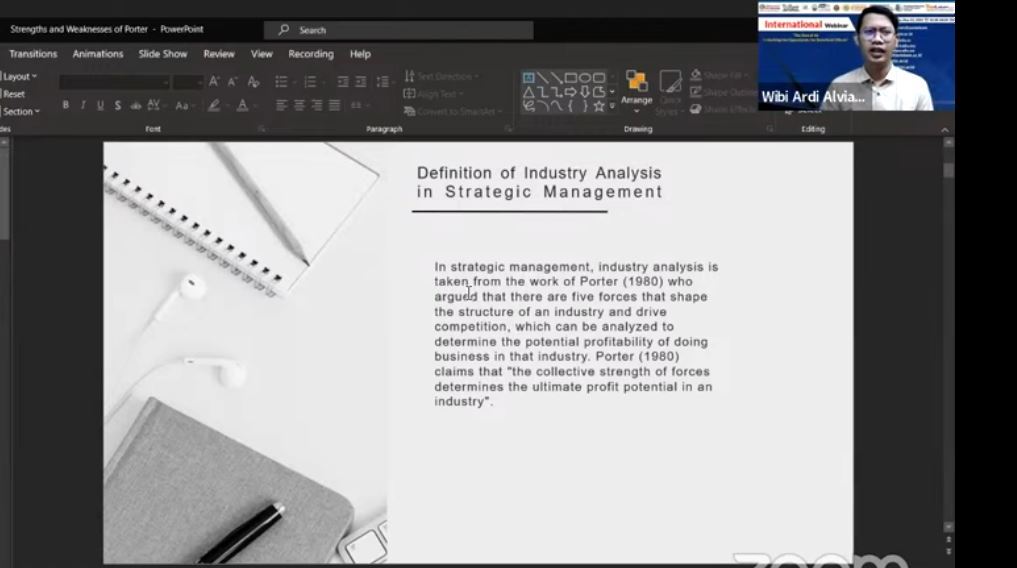Open the font name combo box

click(114, 82)
